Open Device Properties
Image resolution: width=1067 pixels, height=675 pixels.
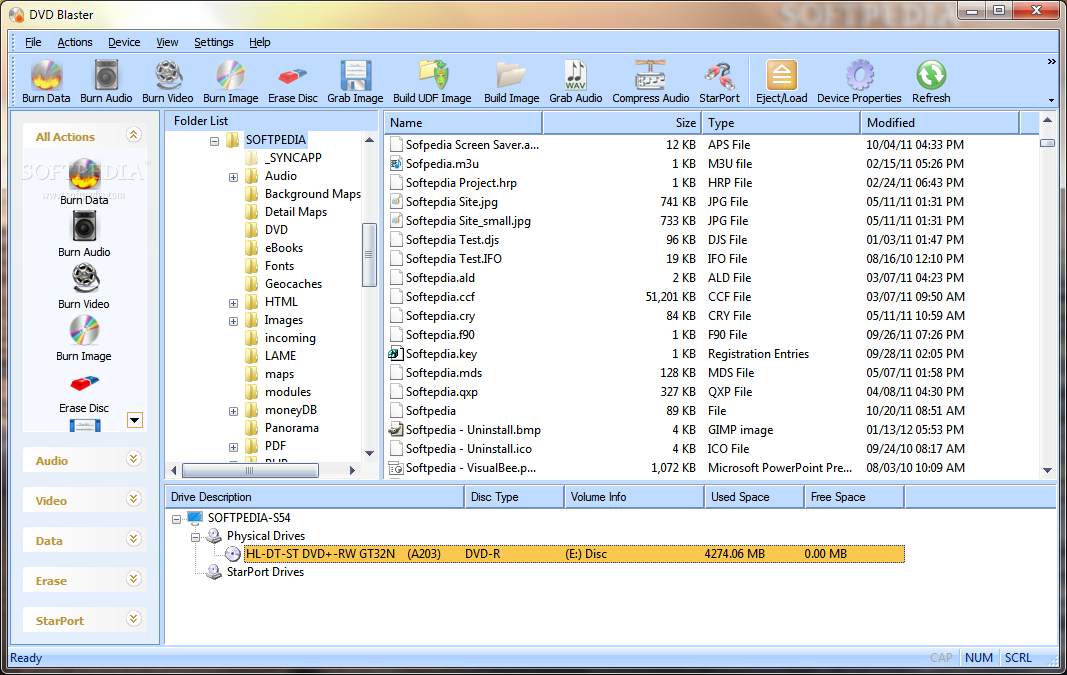point(859,82)
